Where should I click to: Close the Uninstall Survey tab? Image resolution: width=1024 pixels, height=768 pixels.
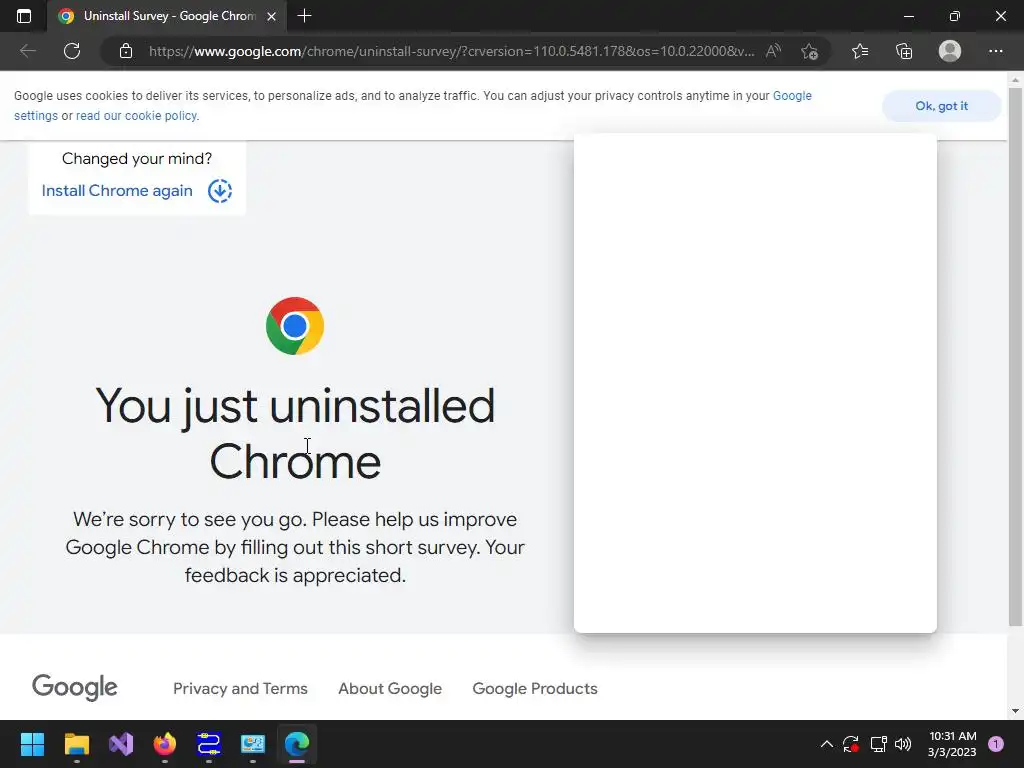point(272,16)
